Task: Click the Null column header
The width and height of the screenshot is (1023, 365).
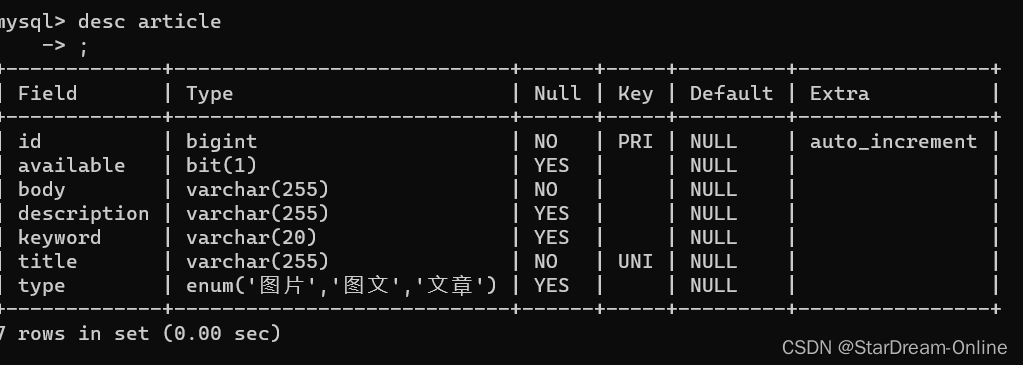Action: [x=557, y=93]
